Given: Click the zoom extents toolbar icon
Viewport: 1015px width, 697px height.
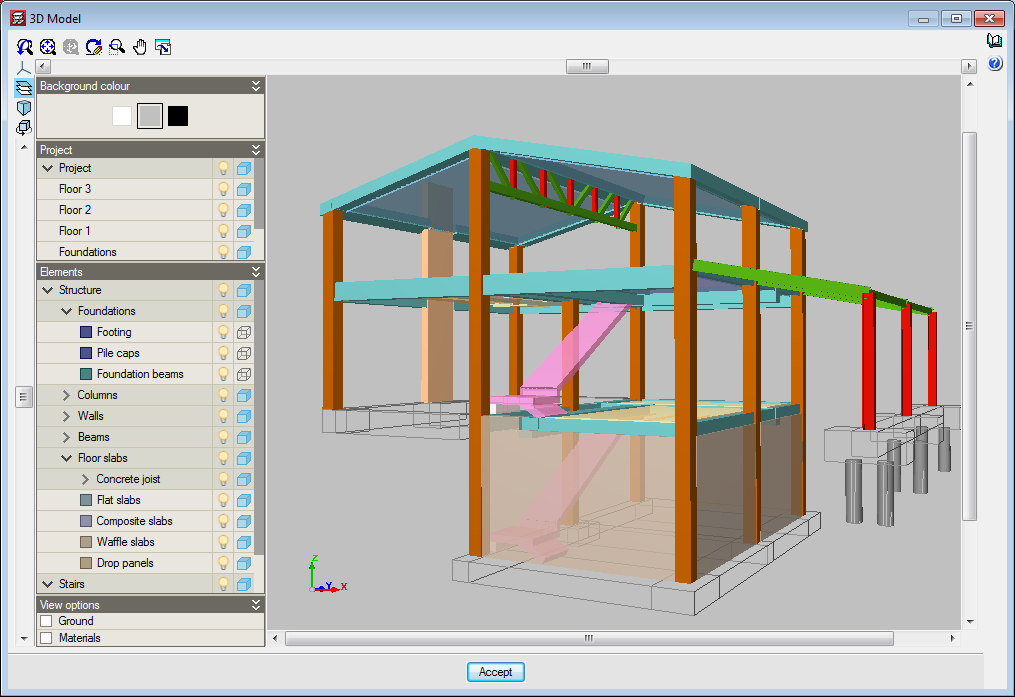Looking at the screenshot, I should (x=48, y=46).
